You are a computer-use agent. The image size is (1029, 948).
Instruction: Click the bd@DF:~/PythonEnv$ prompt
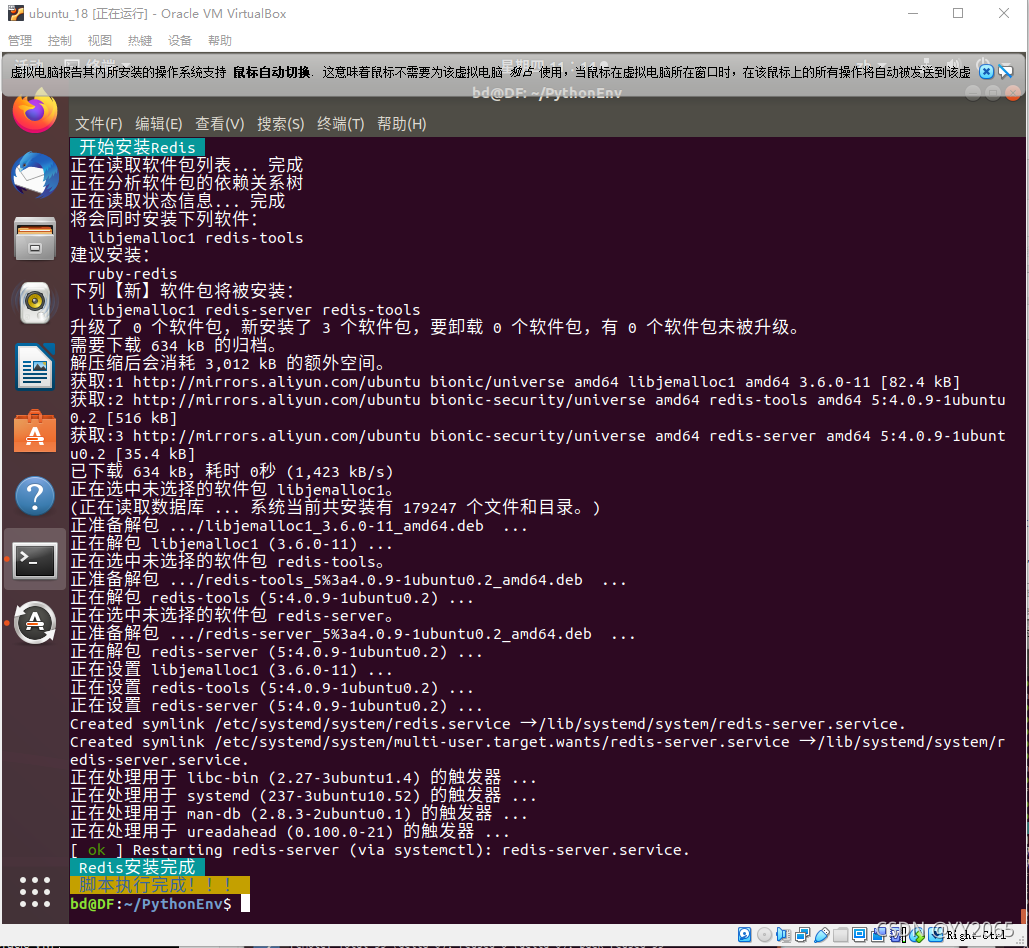pyautogui.click(x=151, y=904)
